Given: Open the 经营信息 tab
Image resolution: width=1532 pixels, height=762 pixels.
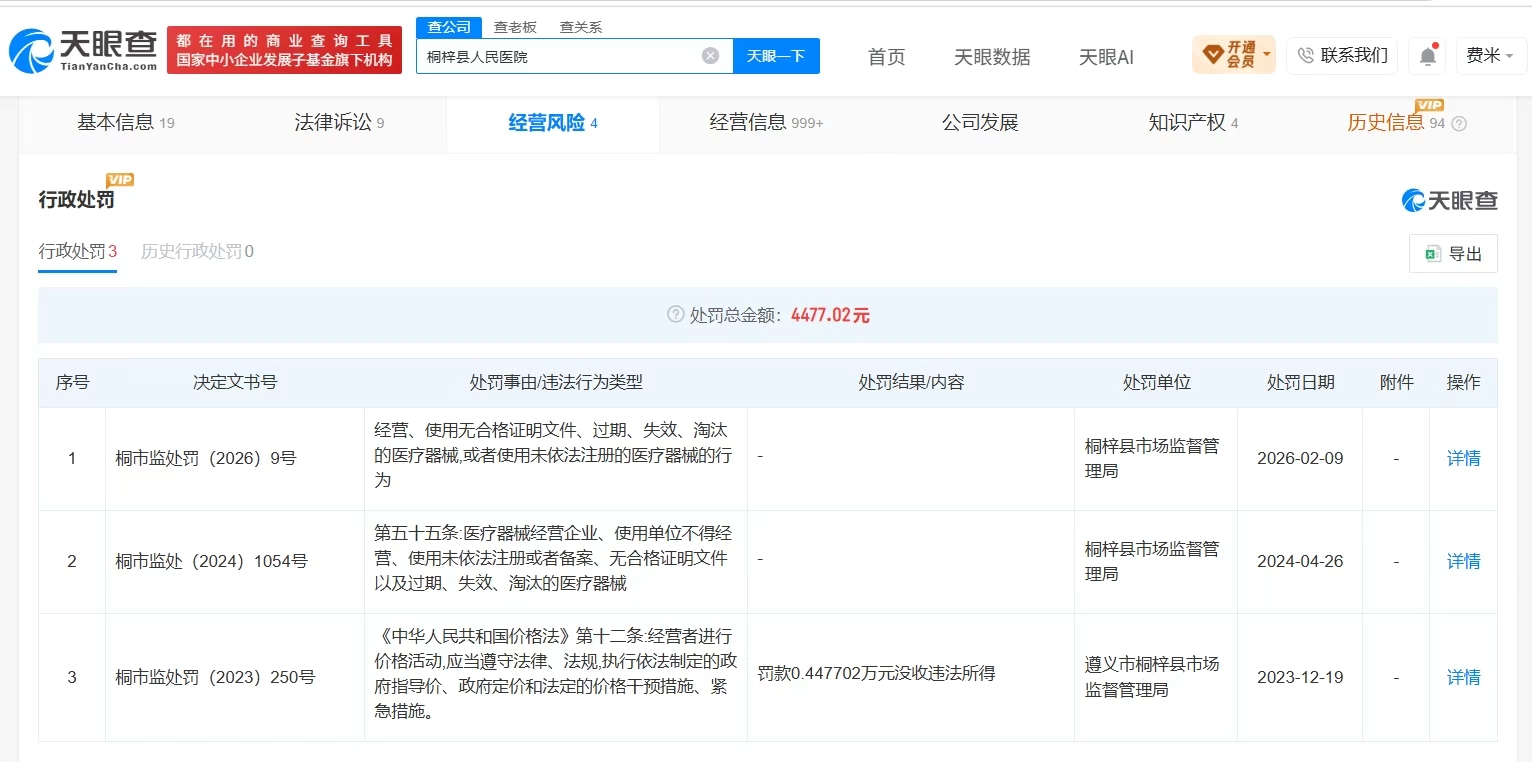Looking at the screenshot, I should 766,123.
